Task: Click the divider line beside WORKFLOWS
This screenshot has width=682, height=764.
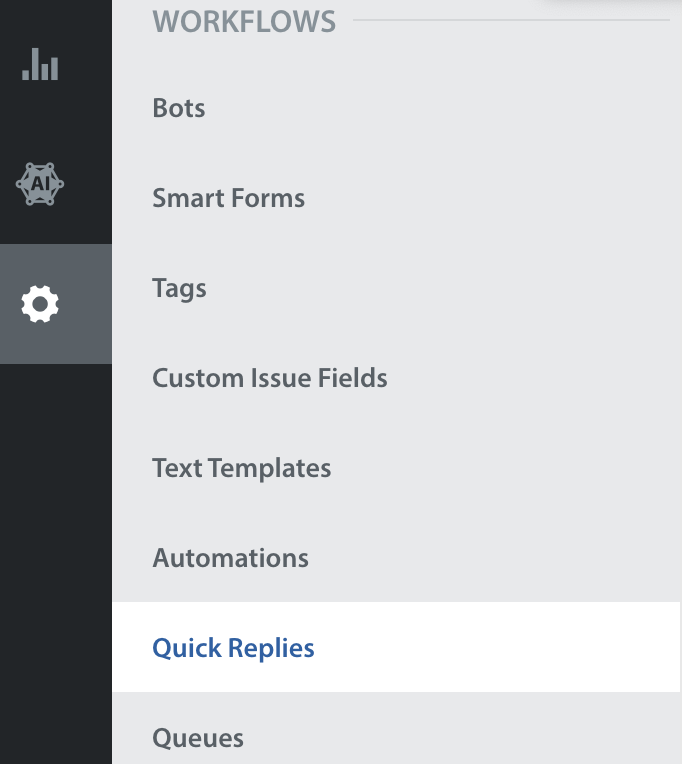Action: (x=512, y=20)
